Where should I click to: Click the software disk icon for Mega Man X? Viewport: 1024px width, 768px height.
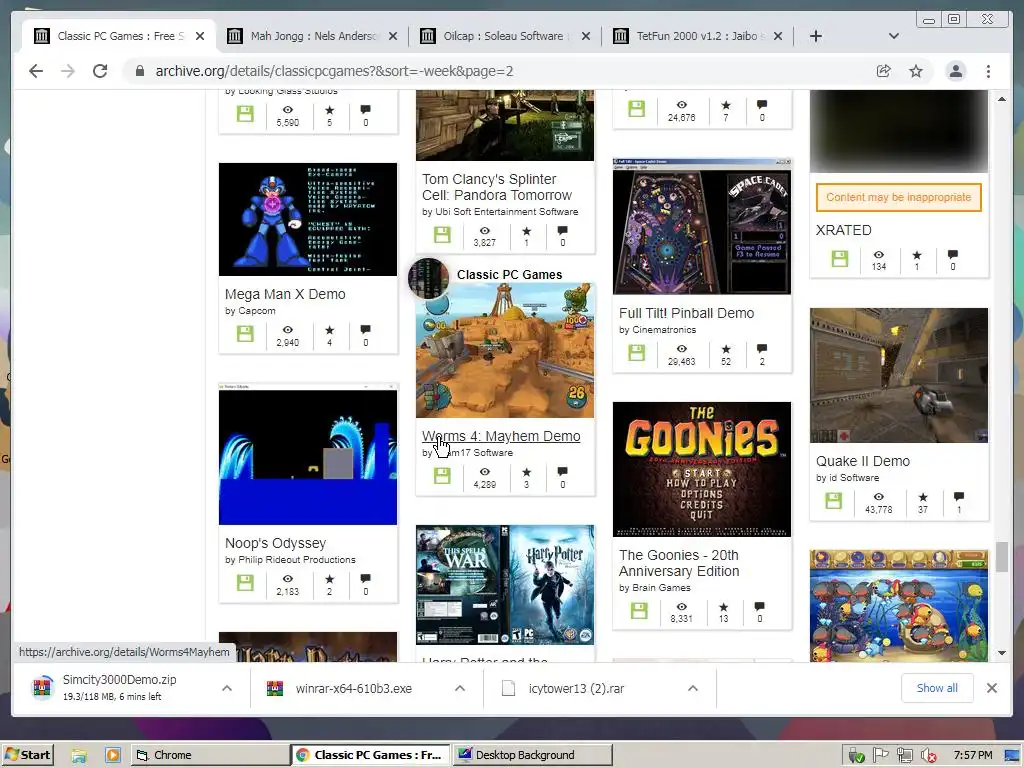(x=245, y=334)
